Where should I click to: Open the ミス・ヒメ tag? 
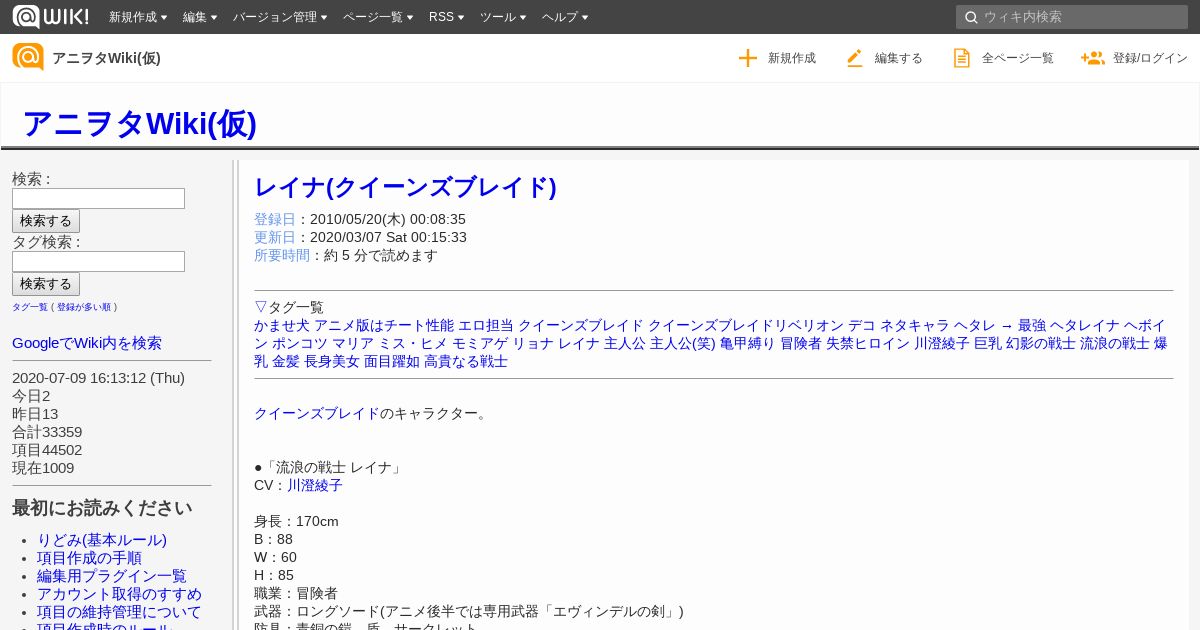click(413, 343)
